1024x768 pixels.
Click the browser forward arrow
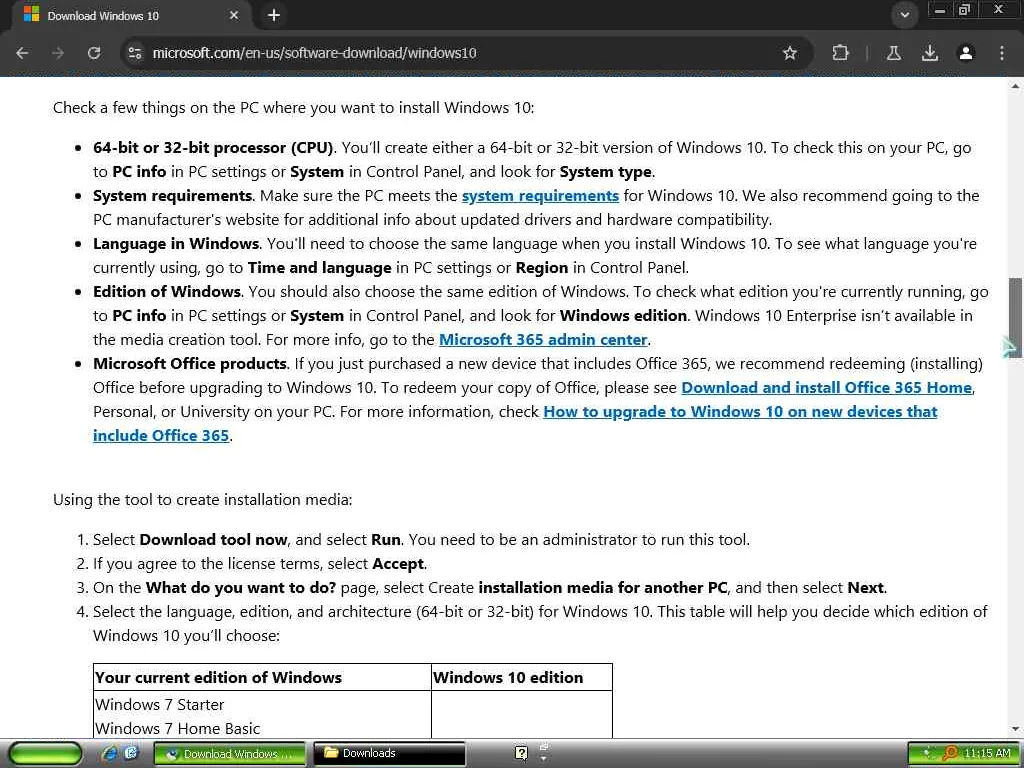pyautogui.click(x=58, y=53)
